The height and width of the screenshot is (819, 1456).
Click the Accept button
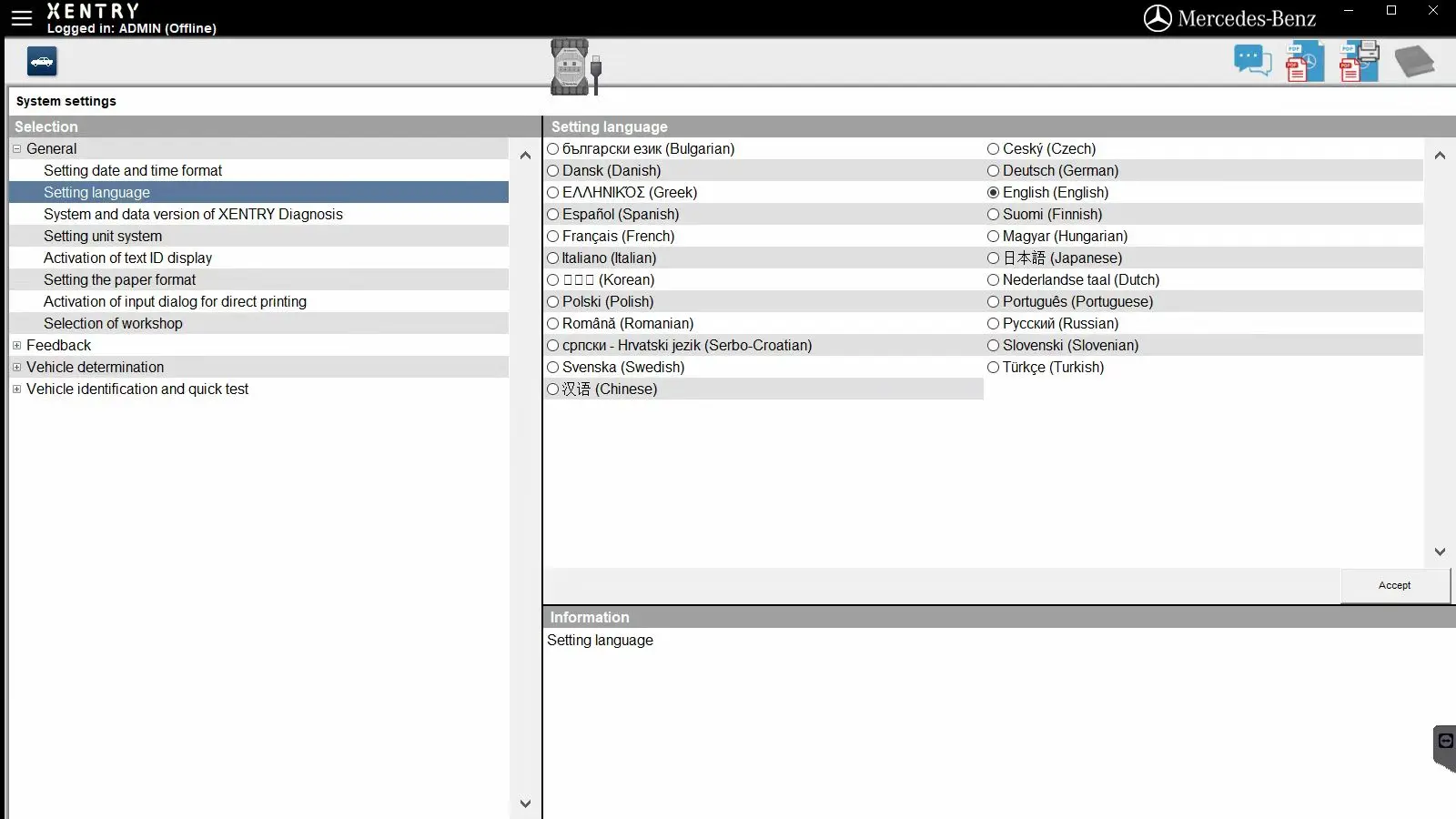point(1395,585)
